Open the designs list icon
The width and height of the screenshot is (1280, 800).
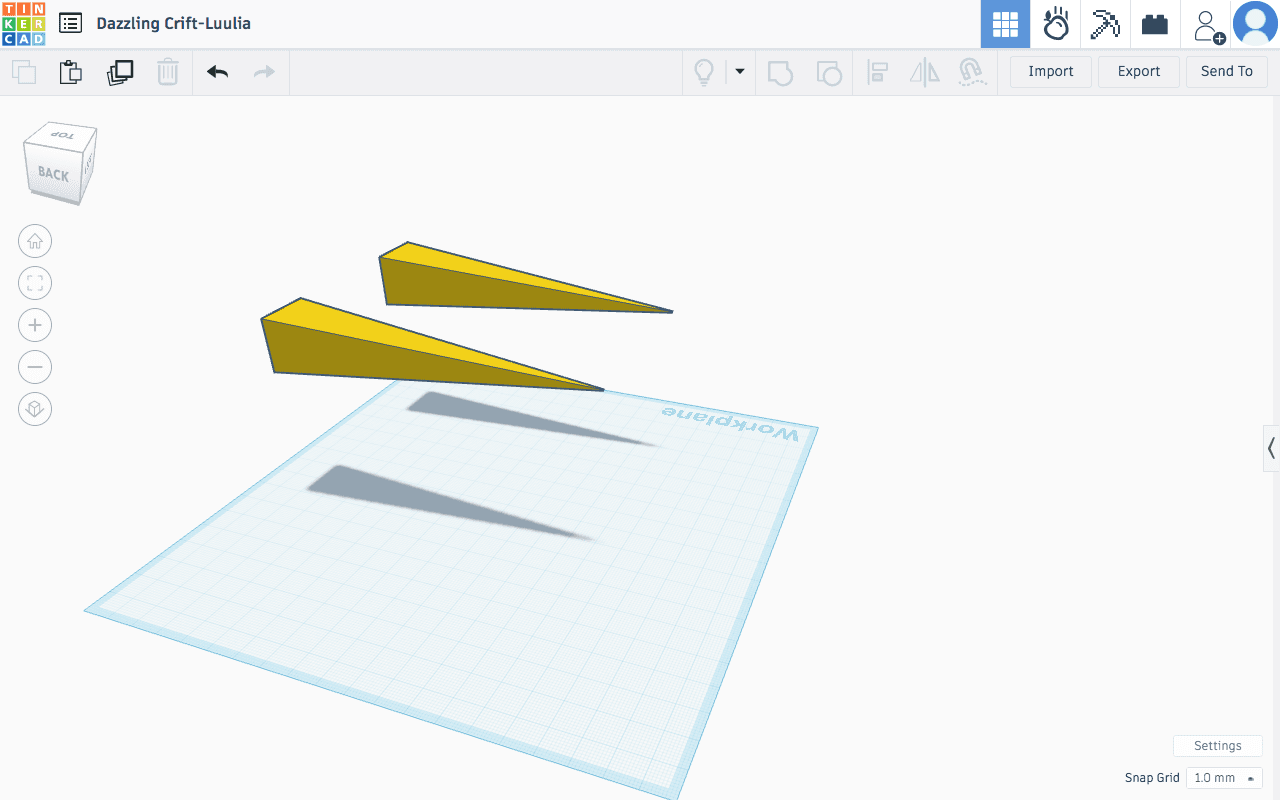tap(70, 23)
